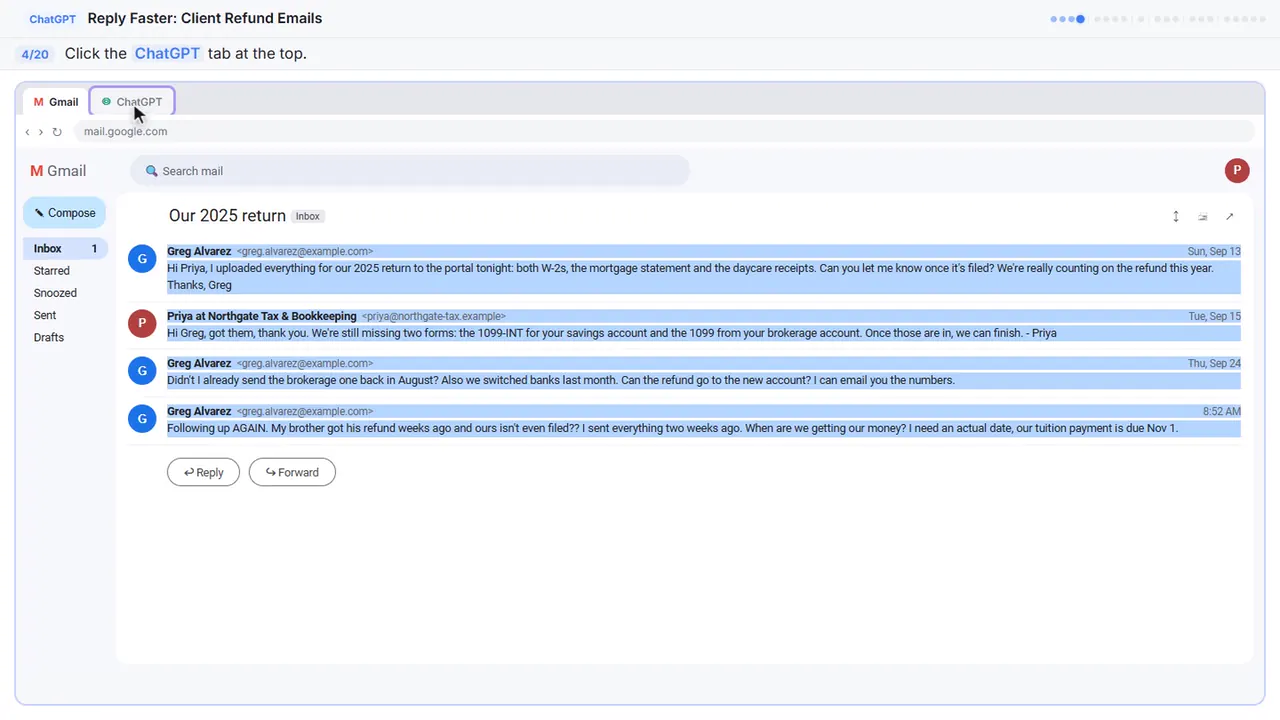The width and height of the screenshot is (1280, 720).
Task: Click the browser forward arrow
Action: [x=41, y=132]
